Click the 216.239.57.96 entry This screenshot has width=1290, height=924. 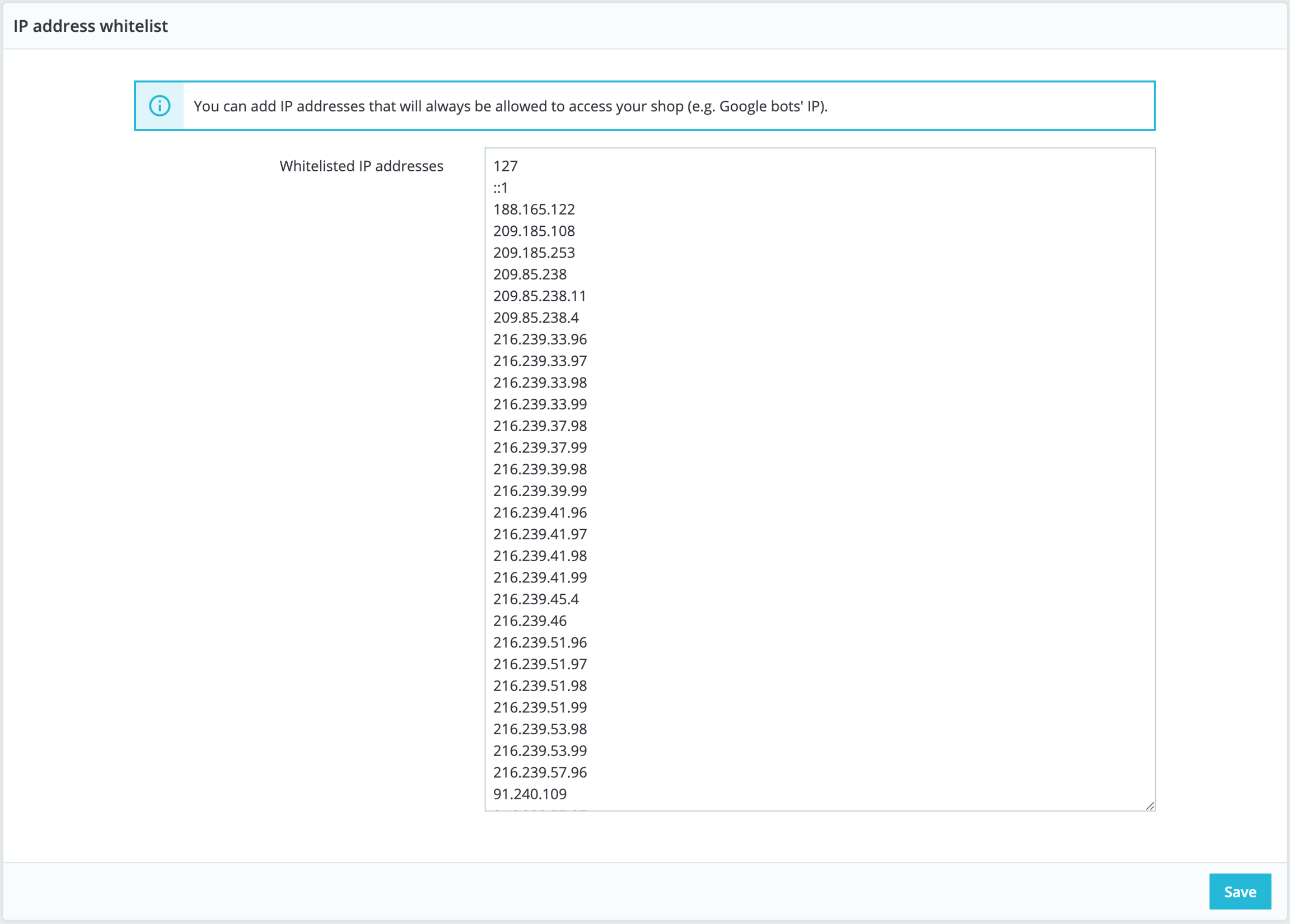pyautogui.click(x=540, y=772)
